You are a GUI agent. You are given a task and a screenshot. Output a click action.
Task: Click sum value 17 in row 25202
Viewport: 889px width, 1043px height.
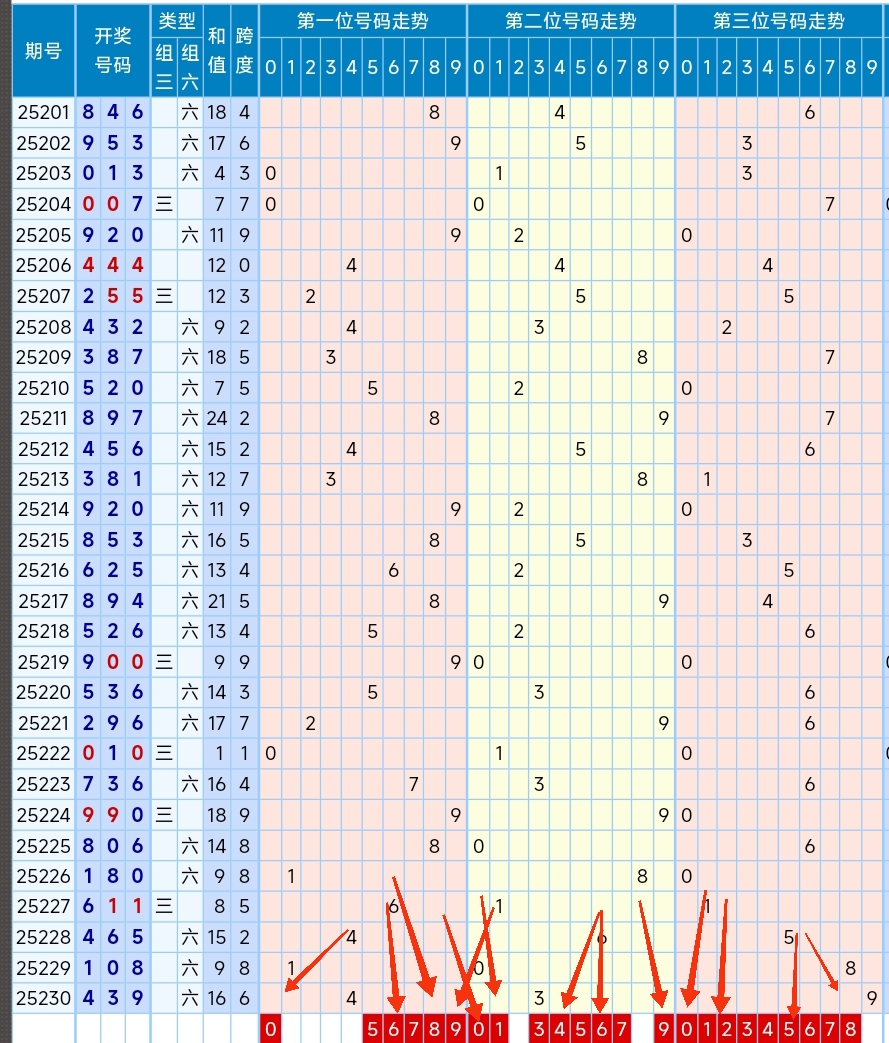coord(216,143)
